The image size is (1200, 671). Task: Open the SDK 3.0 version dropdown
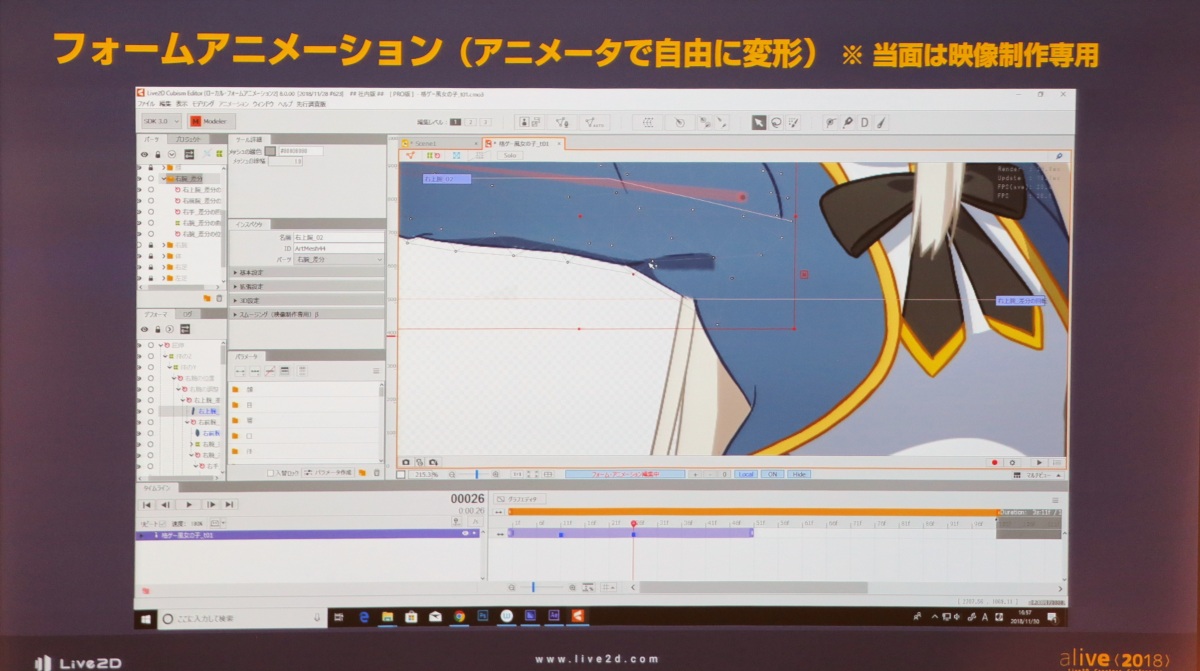click(x=160, y=121)
